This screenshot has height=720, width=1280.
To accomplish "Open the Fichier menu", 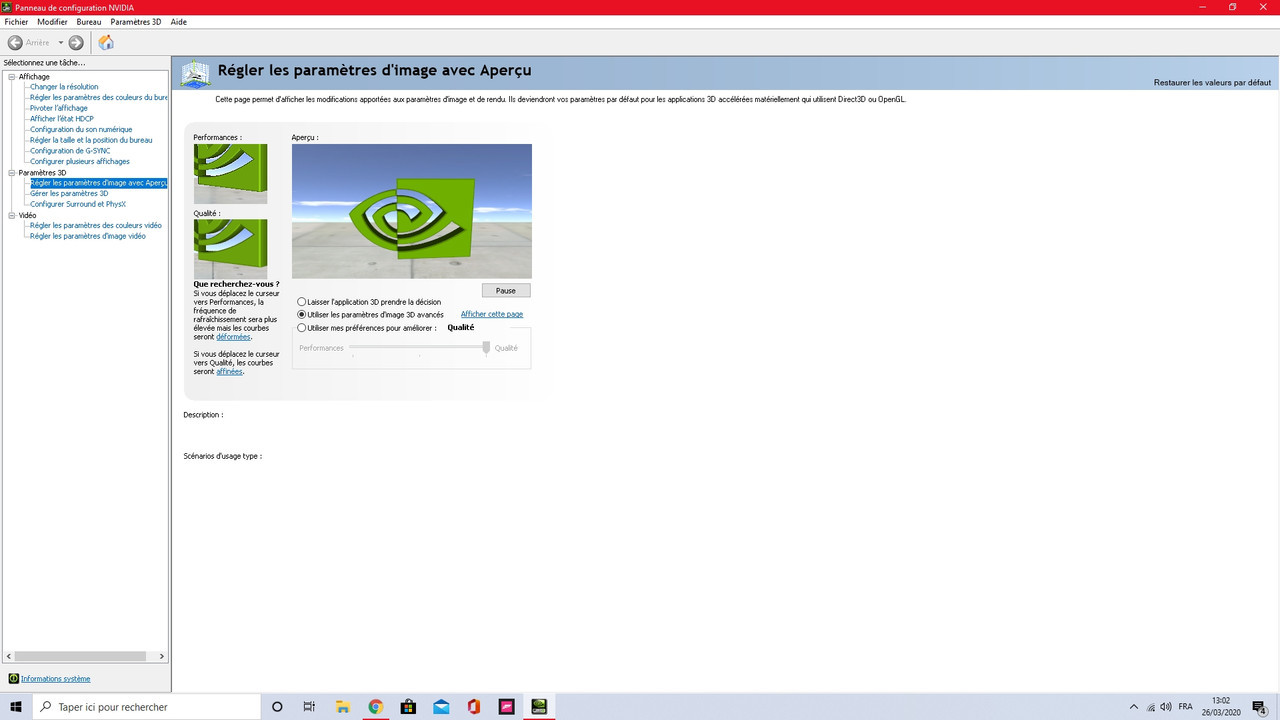I will [x=17, y=22].
